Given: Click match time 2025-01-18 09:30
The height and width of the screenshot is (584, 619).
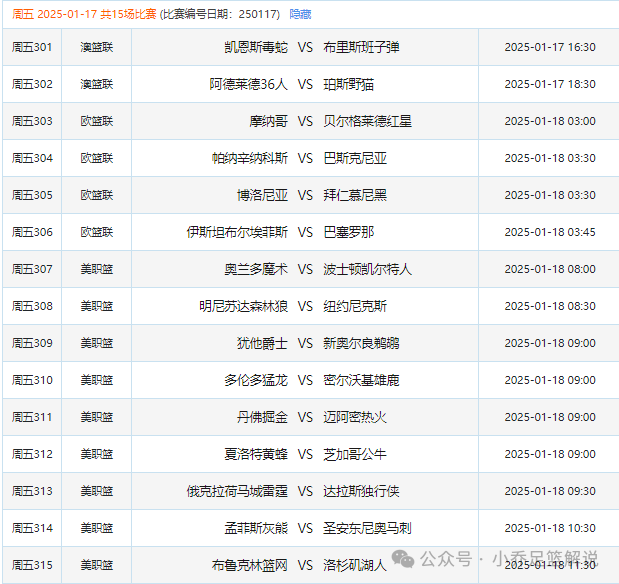Looking at the screenshot, I should (x=549, y=491).
